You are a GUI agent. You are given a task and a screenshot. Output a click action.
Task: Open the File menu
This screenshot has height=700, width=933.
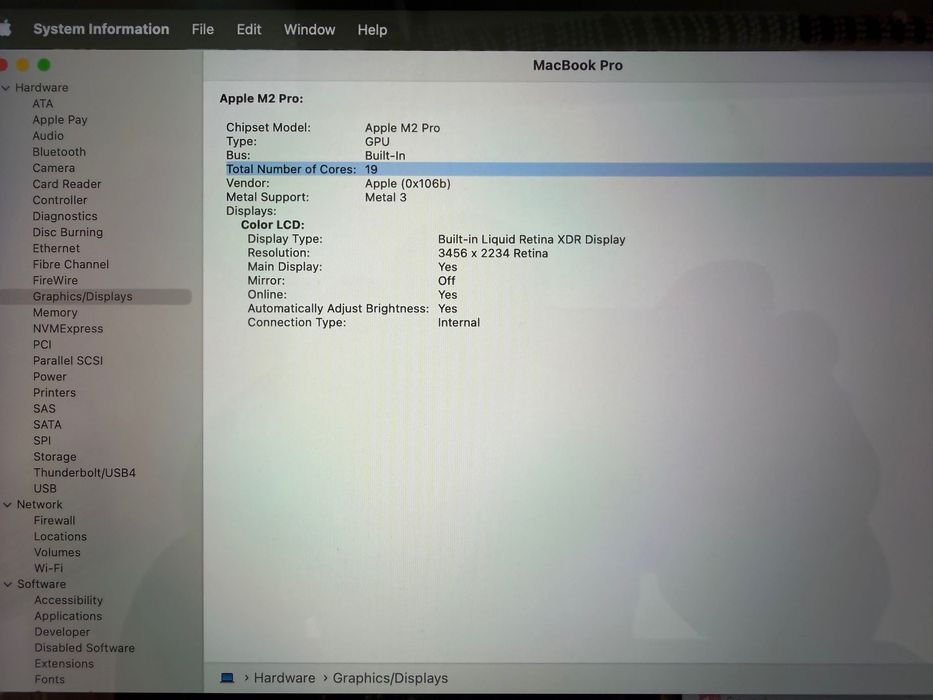point(202,29)
